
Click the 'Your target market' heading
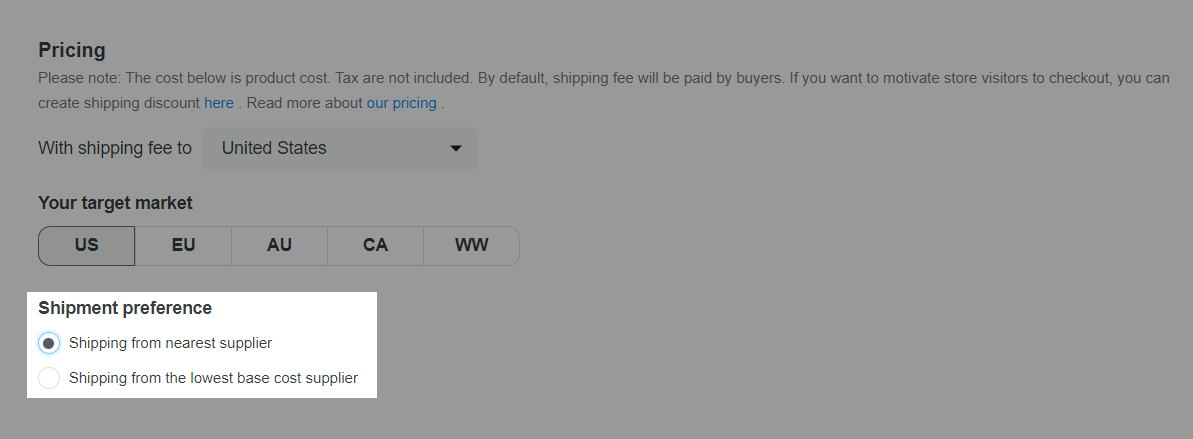[x=115, y=203]
